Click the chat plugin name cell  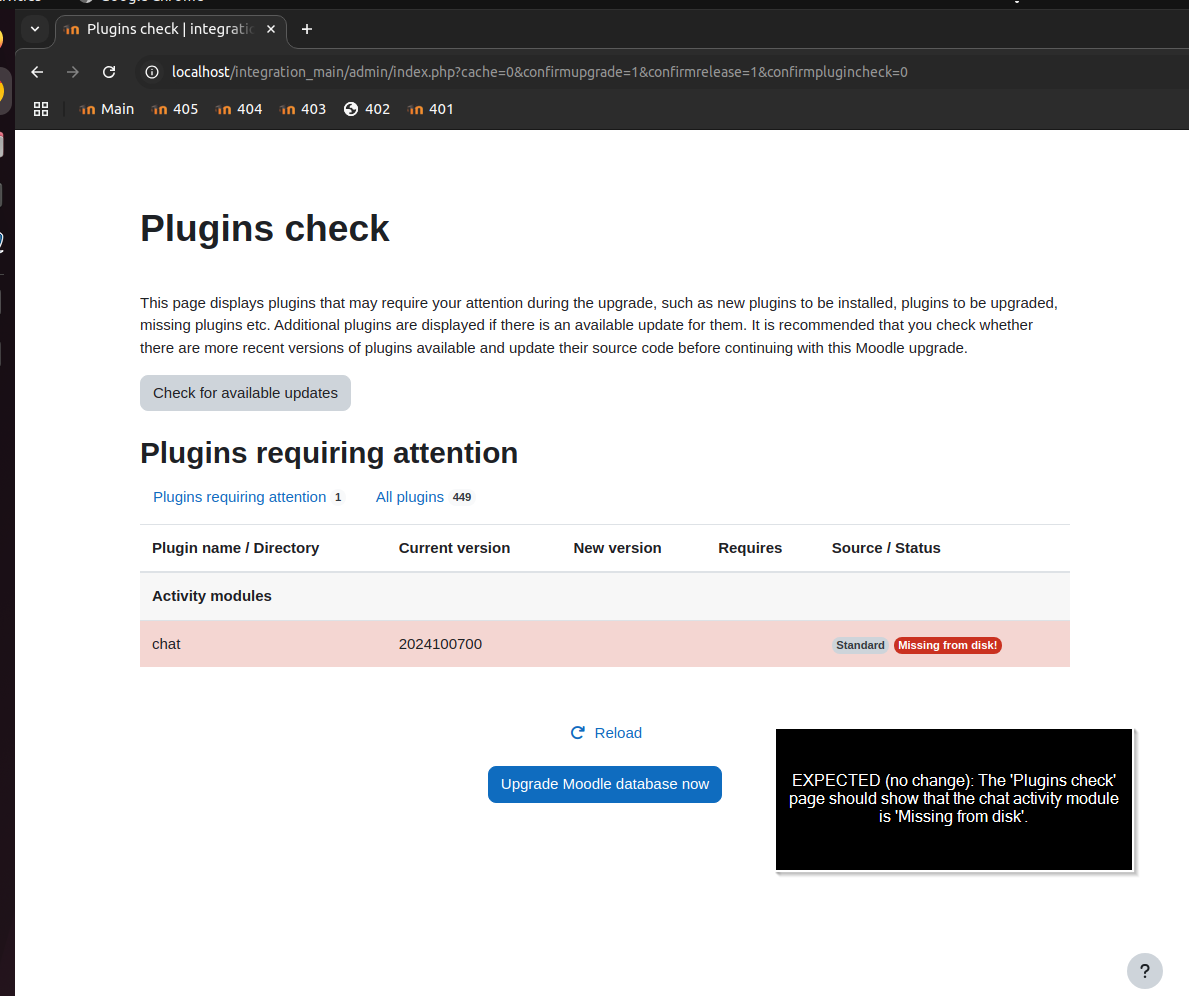[x=166, y=644]
